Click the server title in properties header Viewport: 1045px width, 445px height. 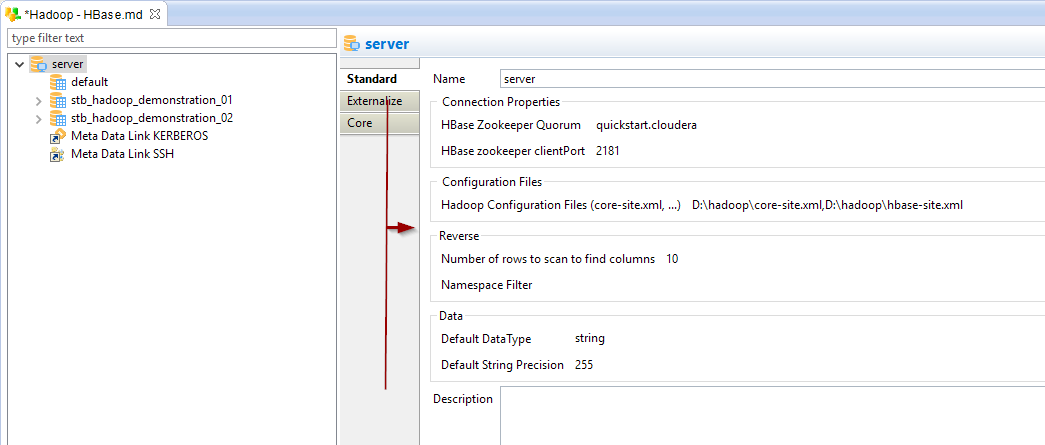[387, 45]
